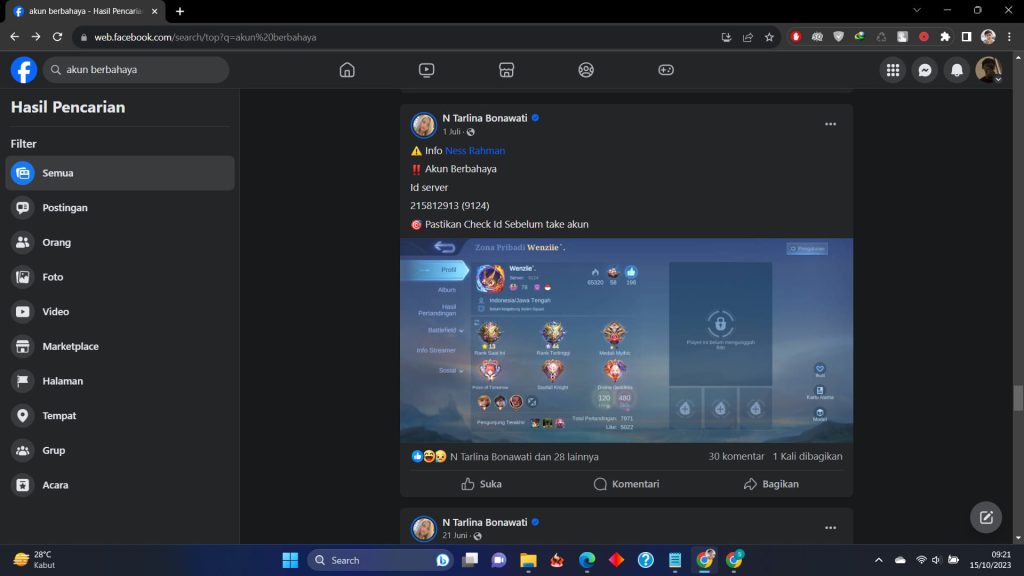Bookmark this page with the star icon
Image resolution: width=1024 pixels, height=576 pixels.
coord(769,37)
